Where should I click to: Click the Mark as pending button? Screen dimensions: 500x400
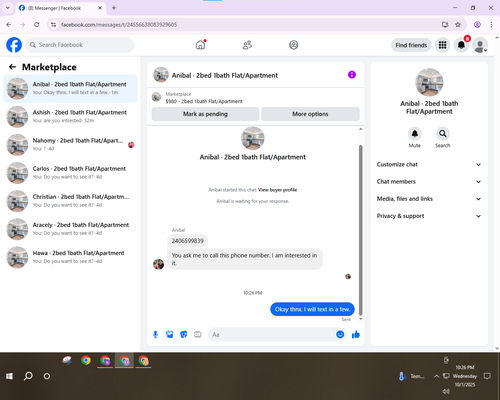tap(205, 114)
